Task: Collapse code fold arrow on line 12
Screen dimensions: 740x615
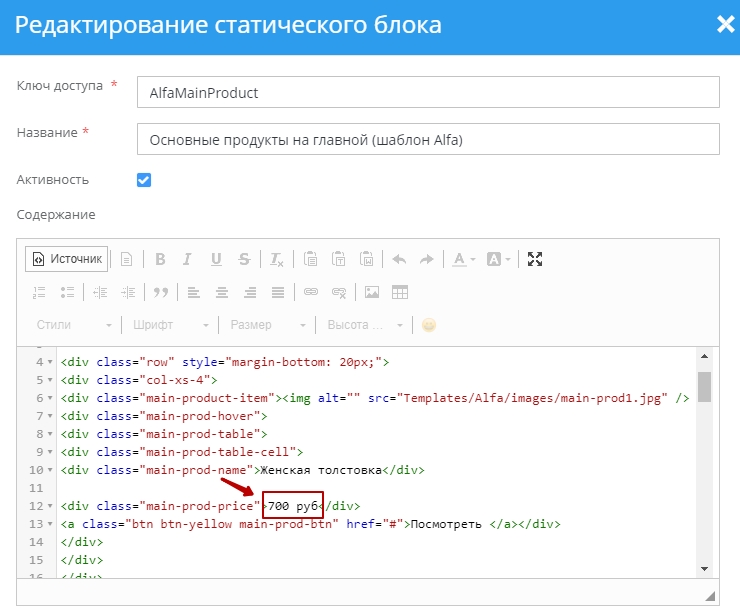Action: pyautogui.click(x=51, y=506)
